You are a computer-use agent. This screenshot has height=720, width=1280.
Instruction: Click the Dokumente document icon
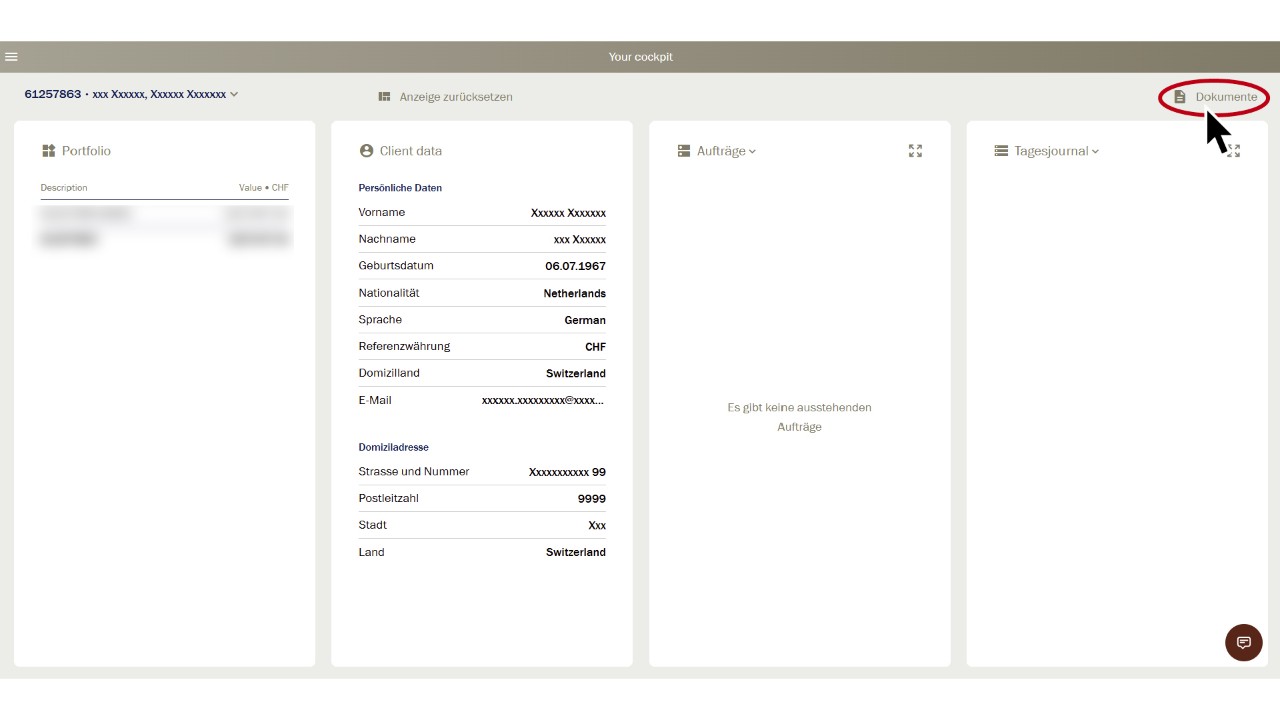pos(1180,97)
